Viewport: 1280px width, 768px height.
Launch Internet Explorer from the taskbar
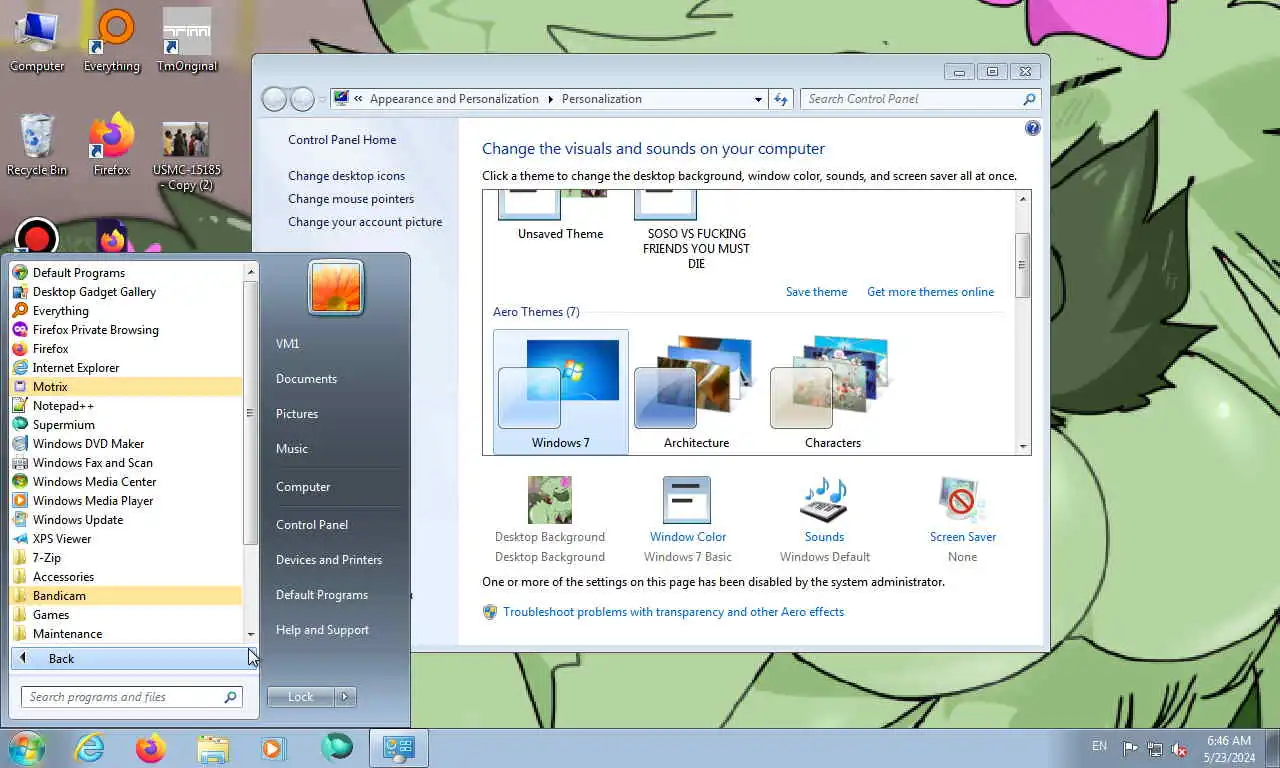coord(89,748)
